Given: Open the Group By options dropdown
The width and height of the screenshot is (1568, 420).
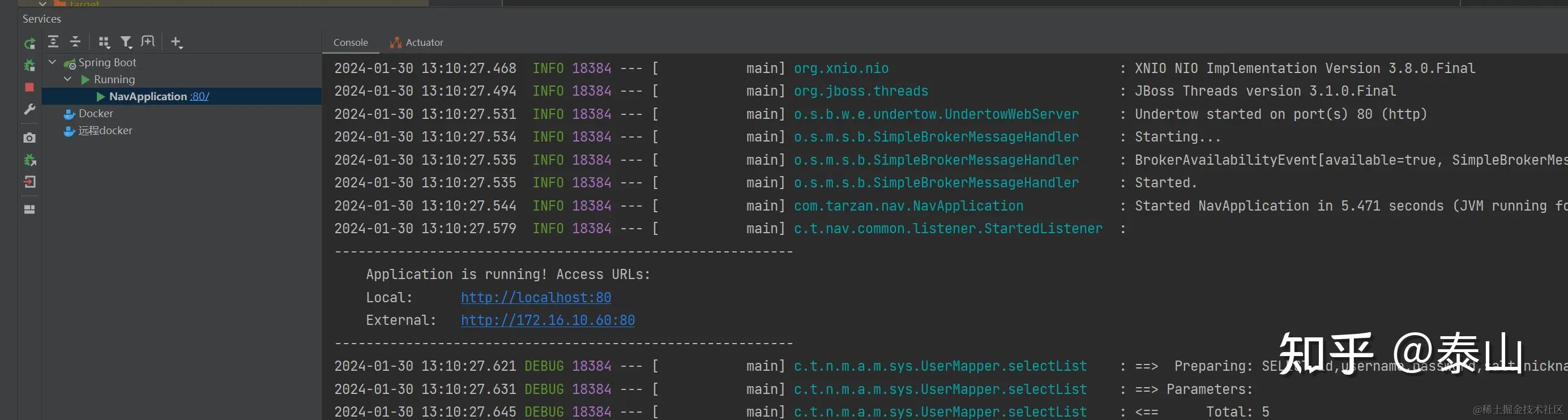Looking at the screenshot, I should (104, 42).
